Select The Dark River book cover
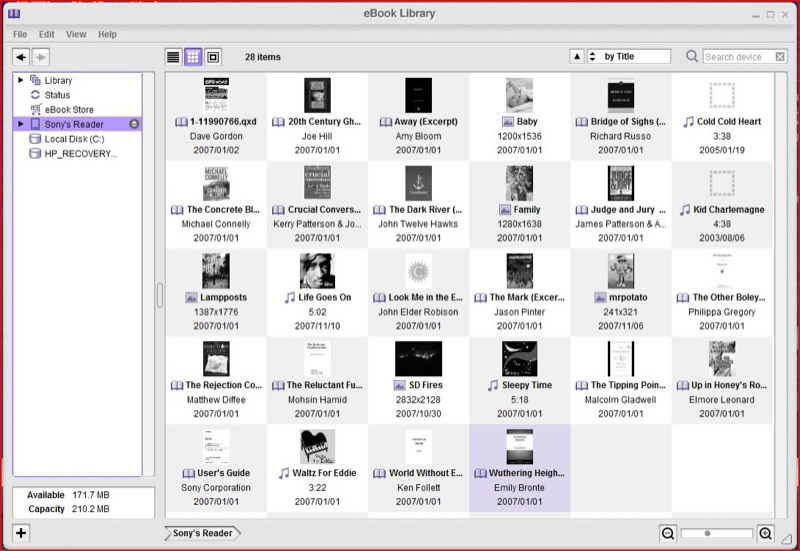The height and width of the screenshot is (551, 800). [x=418, y=183]
